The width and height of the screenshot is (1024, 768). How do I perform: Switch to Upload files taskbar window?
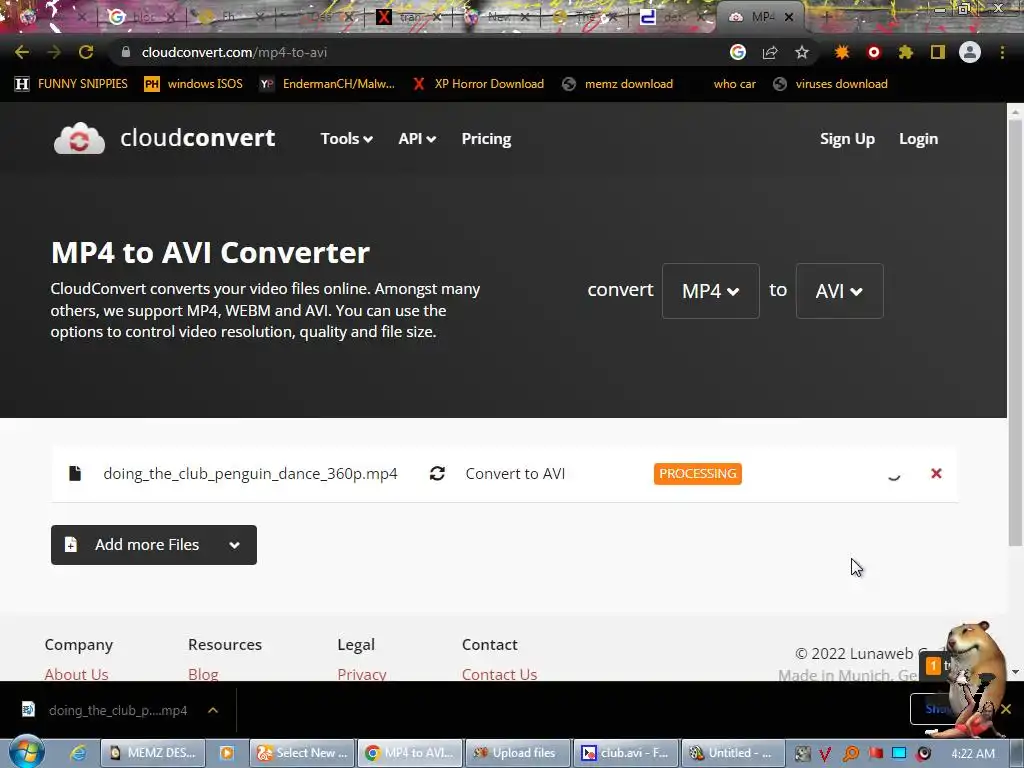click(x=517, y=753)
